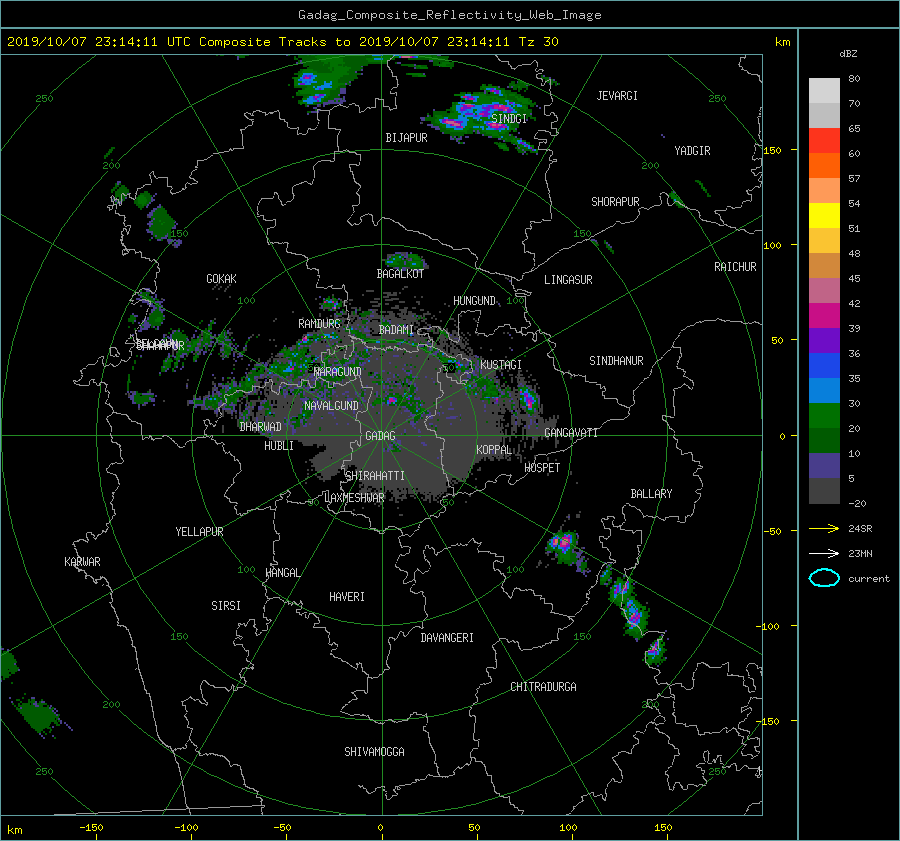Click the HOSPET city label

(542, 468)
